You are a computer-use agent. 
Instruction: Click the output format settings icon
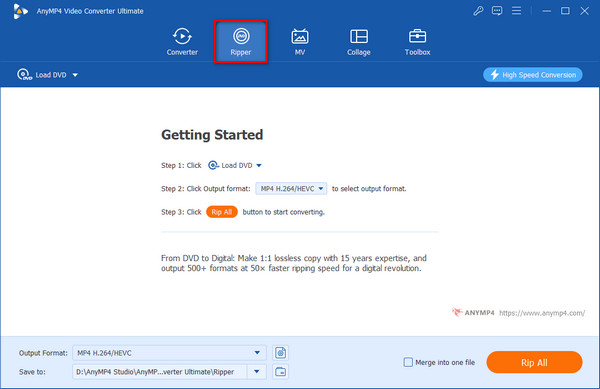280,353
